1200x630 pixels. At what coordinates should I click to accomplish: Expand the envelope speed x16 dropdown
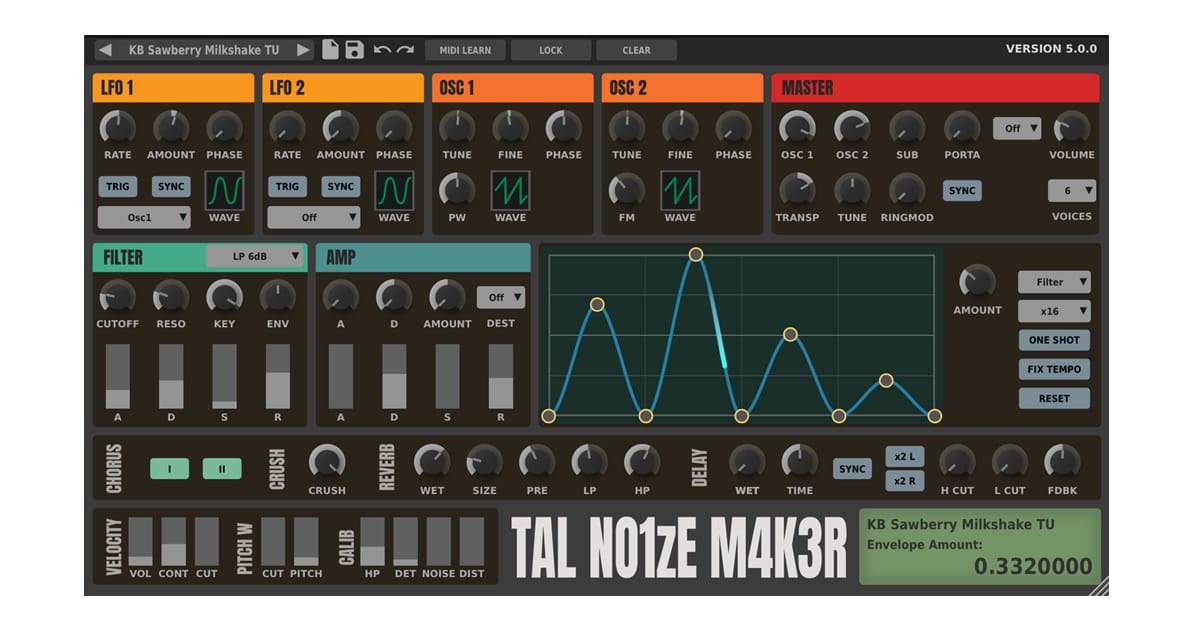point(1054,311)
